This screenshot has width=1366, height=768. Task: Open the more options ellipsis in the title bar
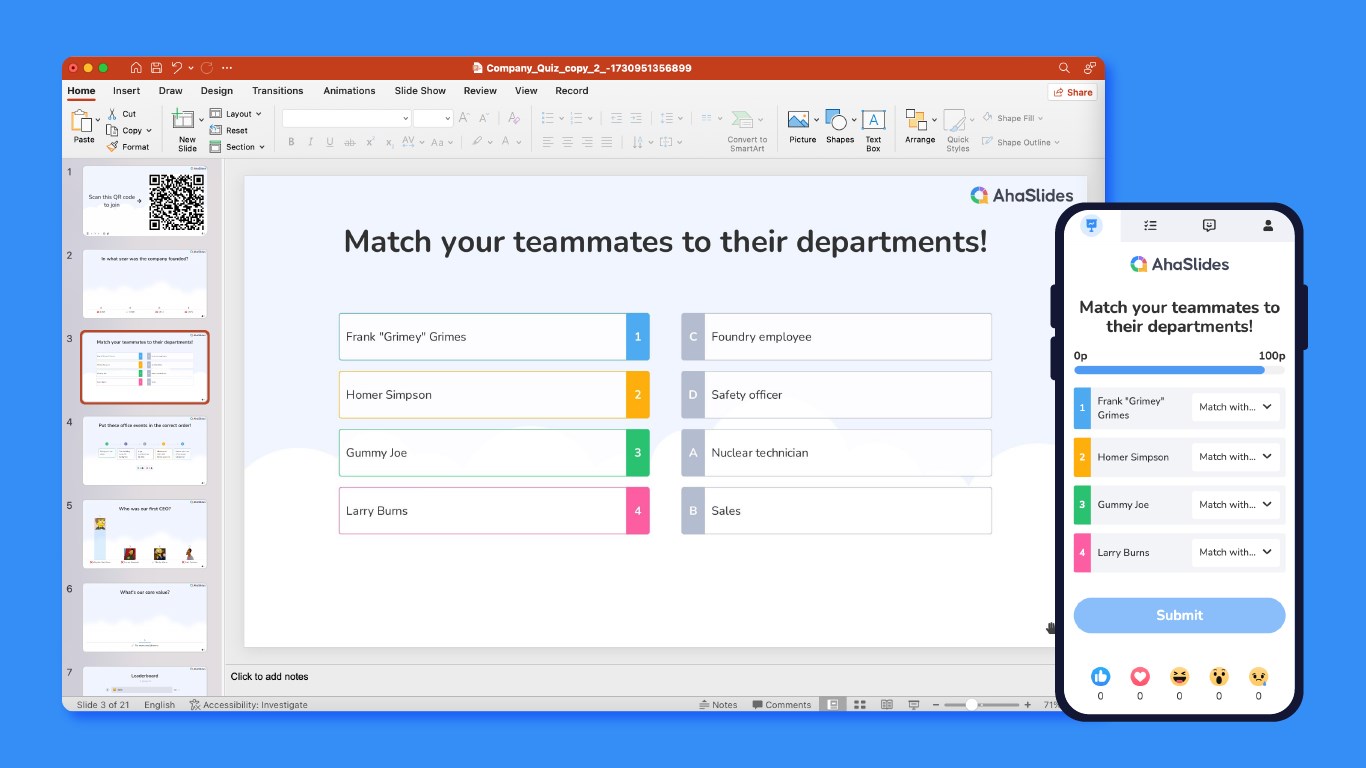coord(227,68)
